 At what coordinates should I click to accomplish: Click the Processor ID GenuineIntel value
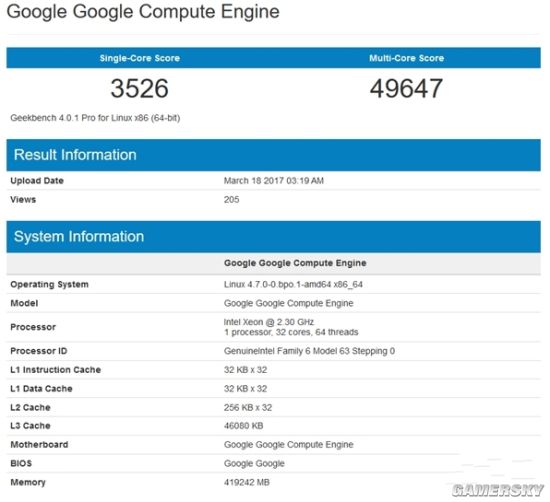(309, 351)
